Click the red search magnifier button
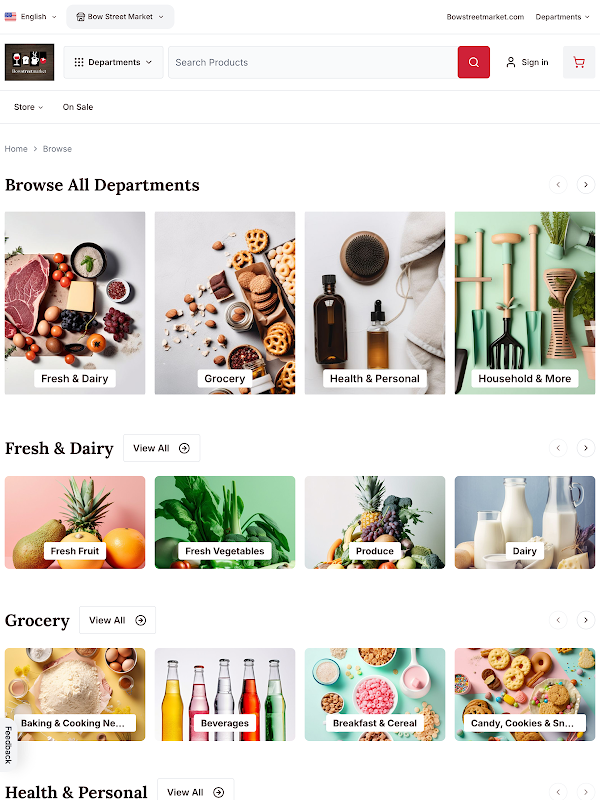The height and width of the screenshot is (800, 600). click(x=473, y=62)
